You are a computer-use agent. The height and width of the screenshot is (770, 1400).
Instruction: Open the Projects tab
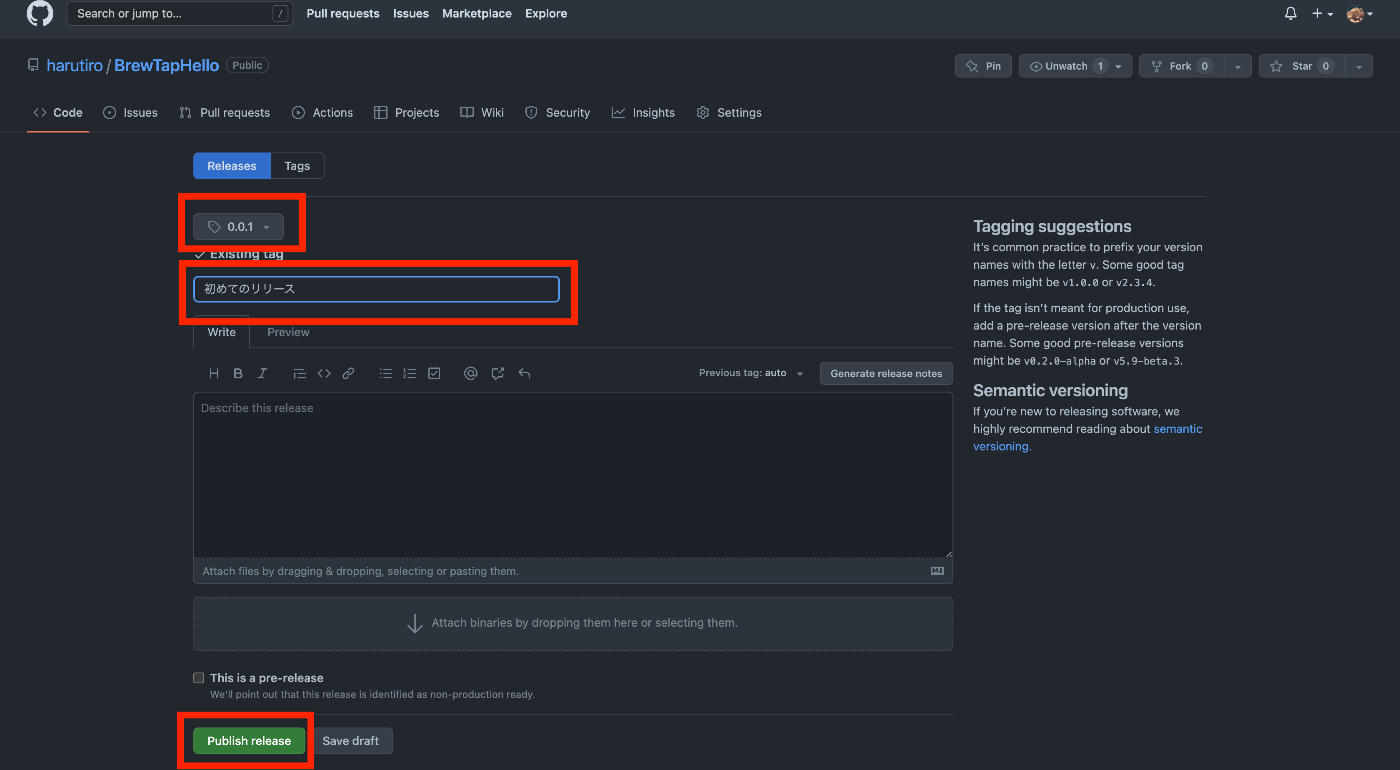tap(406, 113)
